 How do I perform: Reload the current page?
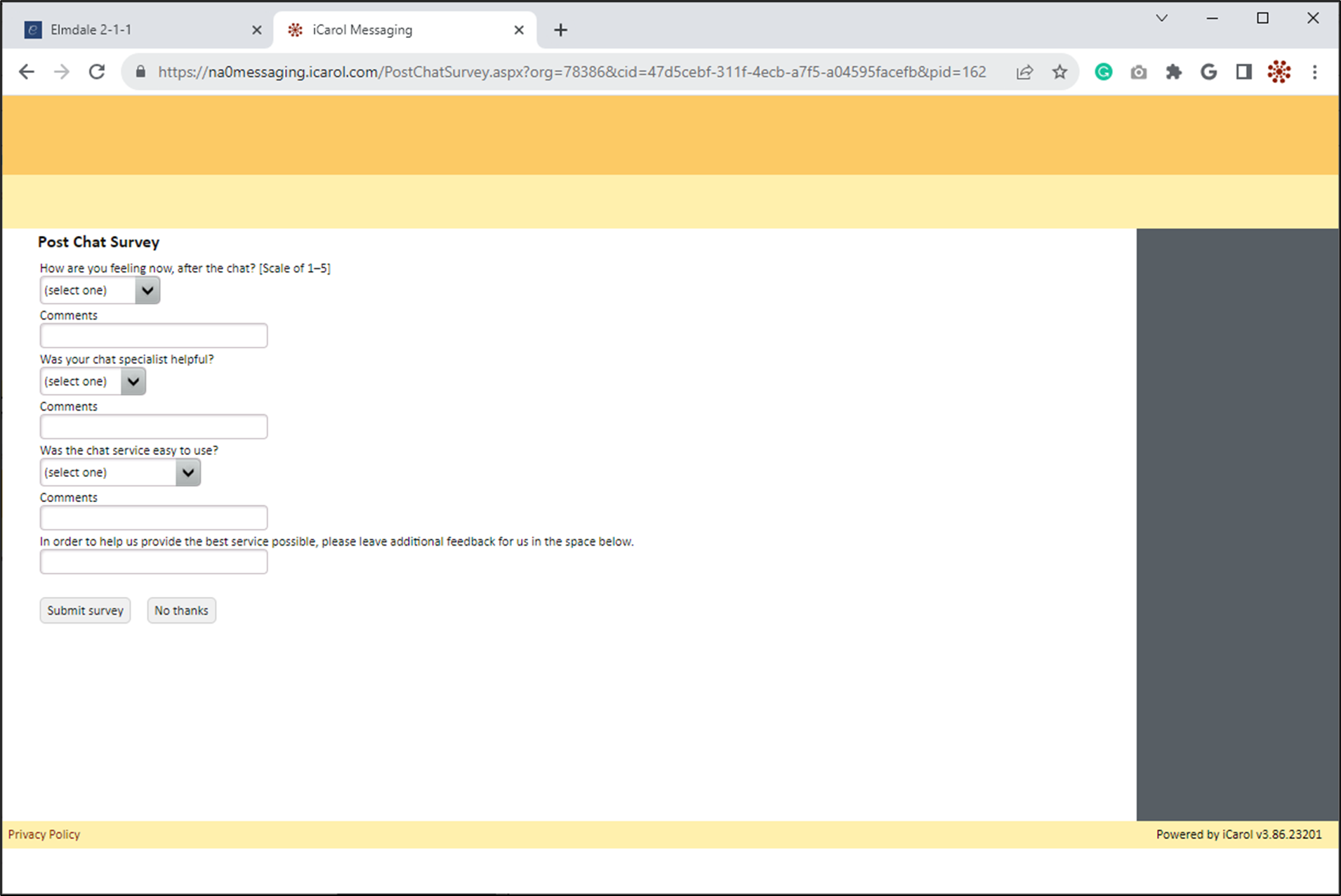click(97, 72)
